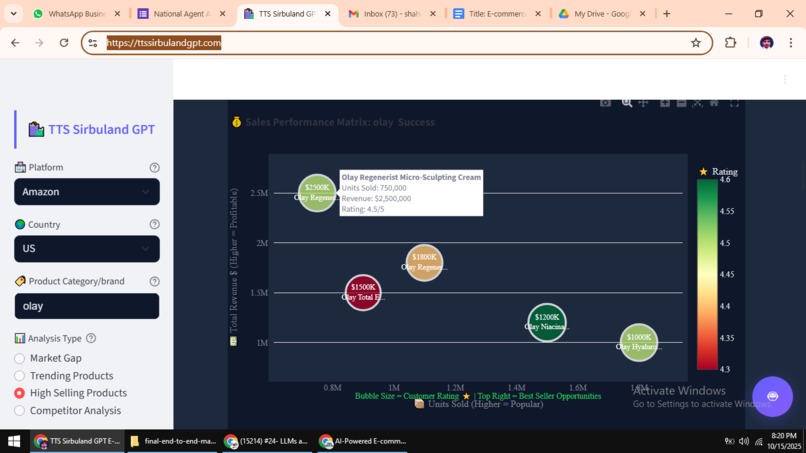Open the (15214) #24- LLMs taskbar Chrome window
This screenshot has width=806, height=453.
[267, 441]
